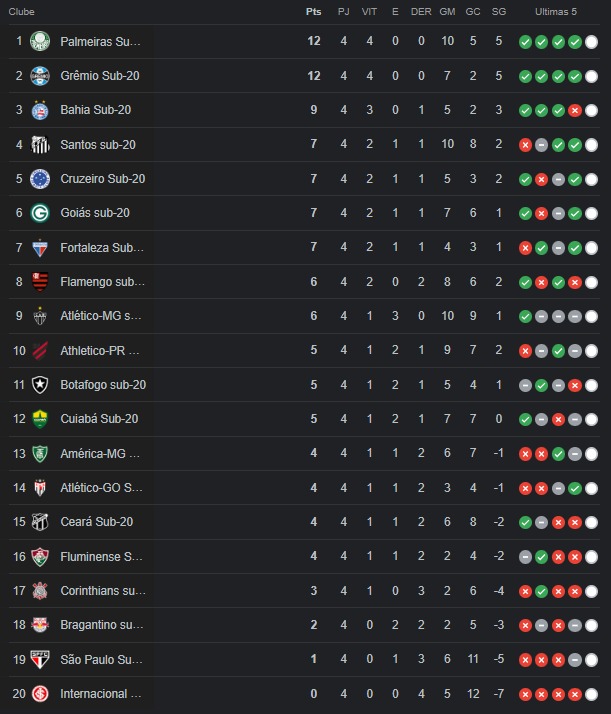Open Cuiabá Sub-20 team link

pos(99,419)
